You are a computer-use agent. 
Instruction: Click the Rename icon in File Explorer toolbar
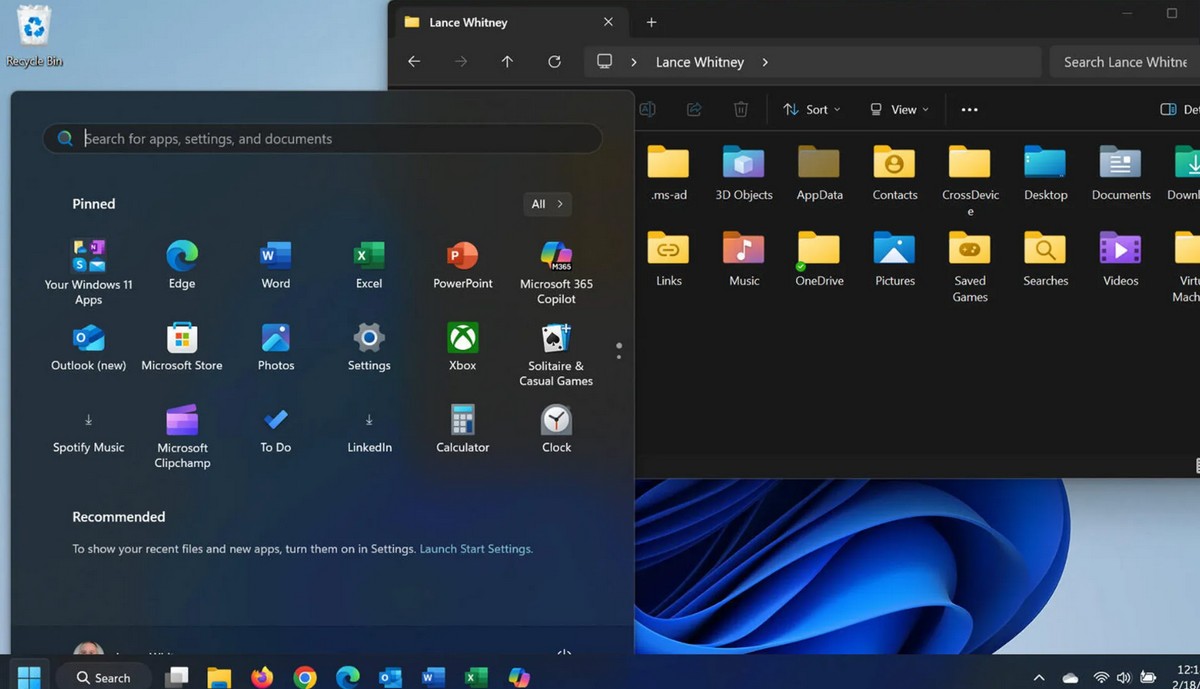(x=647, y=109)
